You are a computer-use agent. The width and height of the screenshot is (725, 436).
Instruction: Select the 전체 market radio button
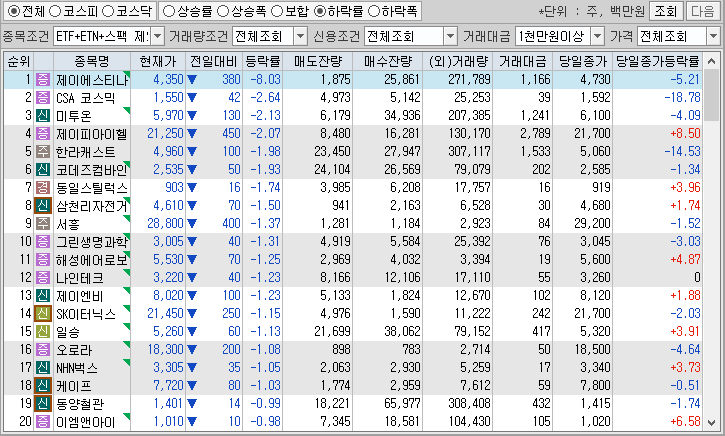14,11
